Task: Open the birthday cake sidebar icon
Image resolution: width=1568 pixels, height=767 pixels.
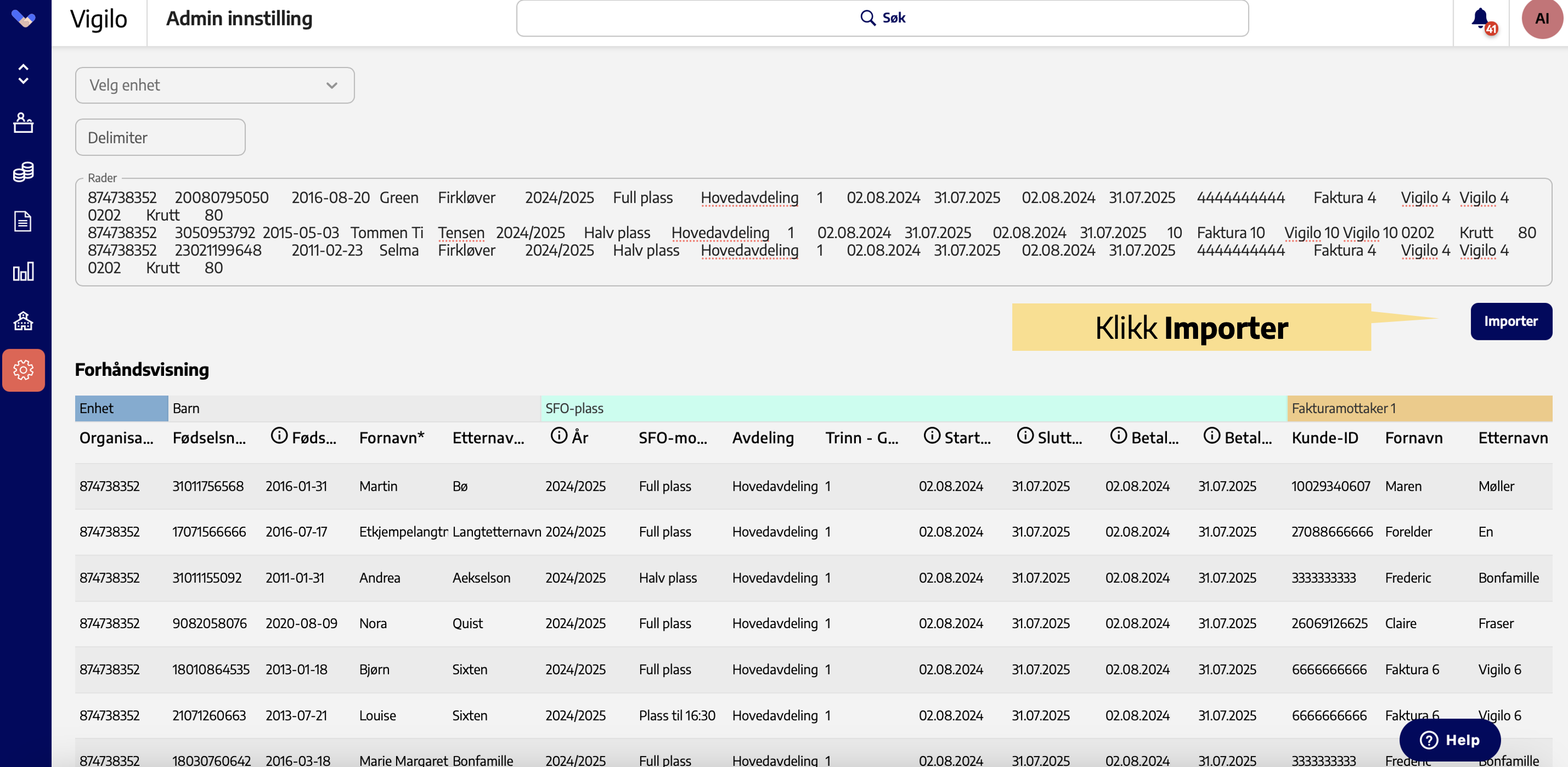Action: [23, 123]
